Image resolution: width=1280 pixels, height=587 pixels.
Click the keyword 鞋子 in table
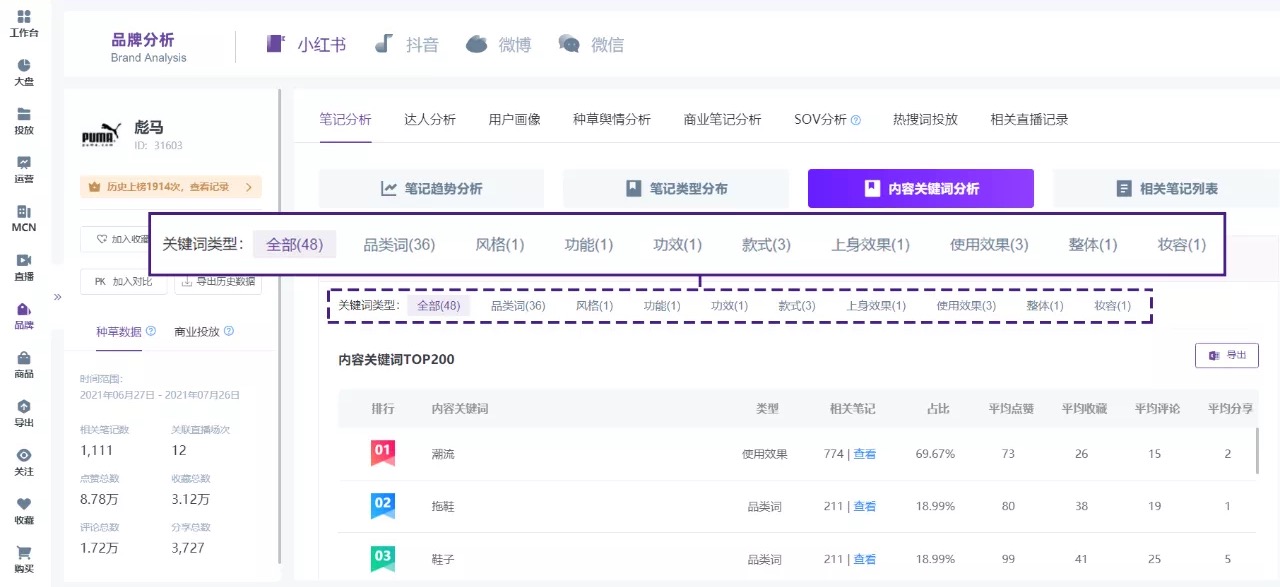click(443, 559)
